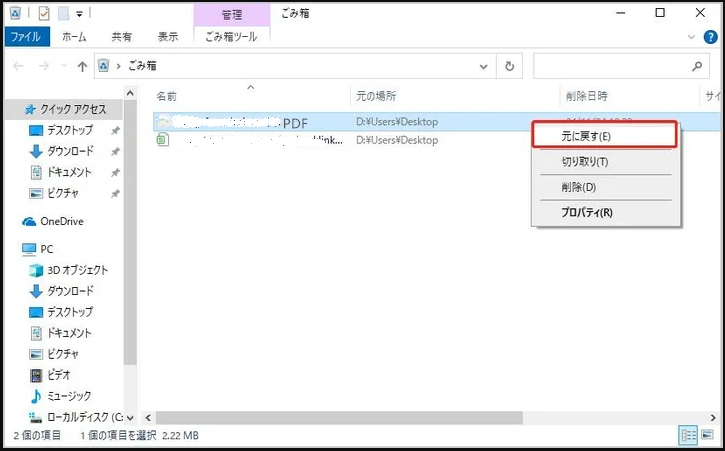The height and width of the screenshot is (451, 725).
Task: Sort by the 元の場所 column header
Action: (x=376, y=96)
